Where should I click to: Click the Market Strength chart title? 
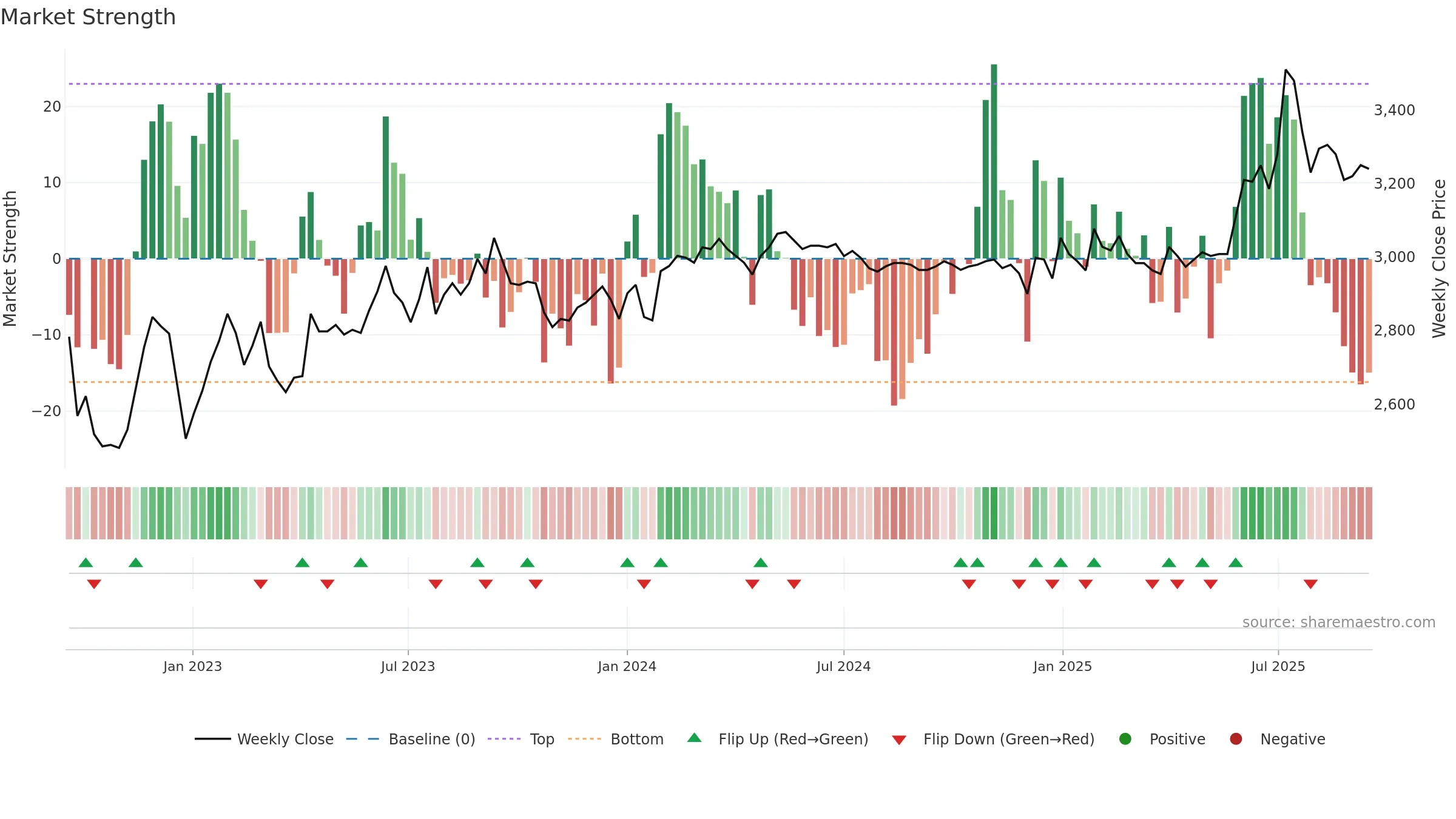(x=88, y=17)
